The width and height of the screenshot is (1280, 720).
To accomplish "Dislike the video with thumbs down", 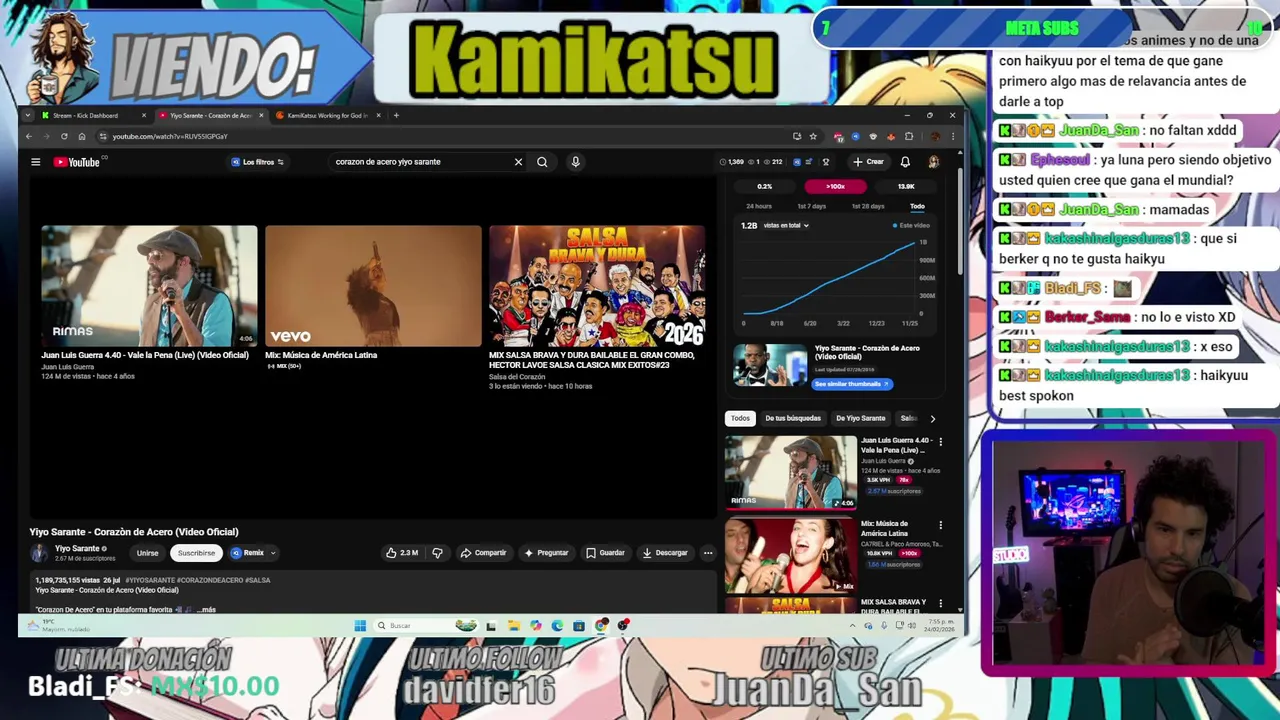I will pos(437,553).
